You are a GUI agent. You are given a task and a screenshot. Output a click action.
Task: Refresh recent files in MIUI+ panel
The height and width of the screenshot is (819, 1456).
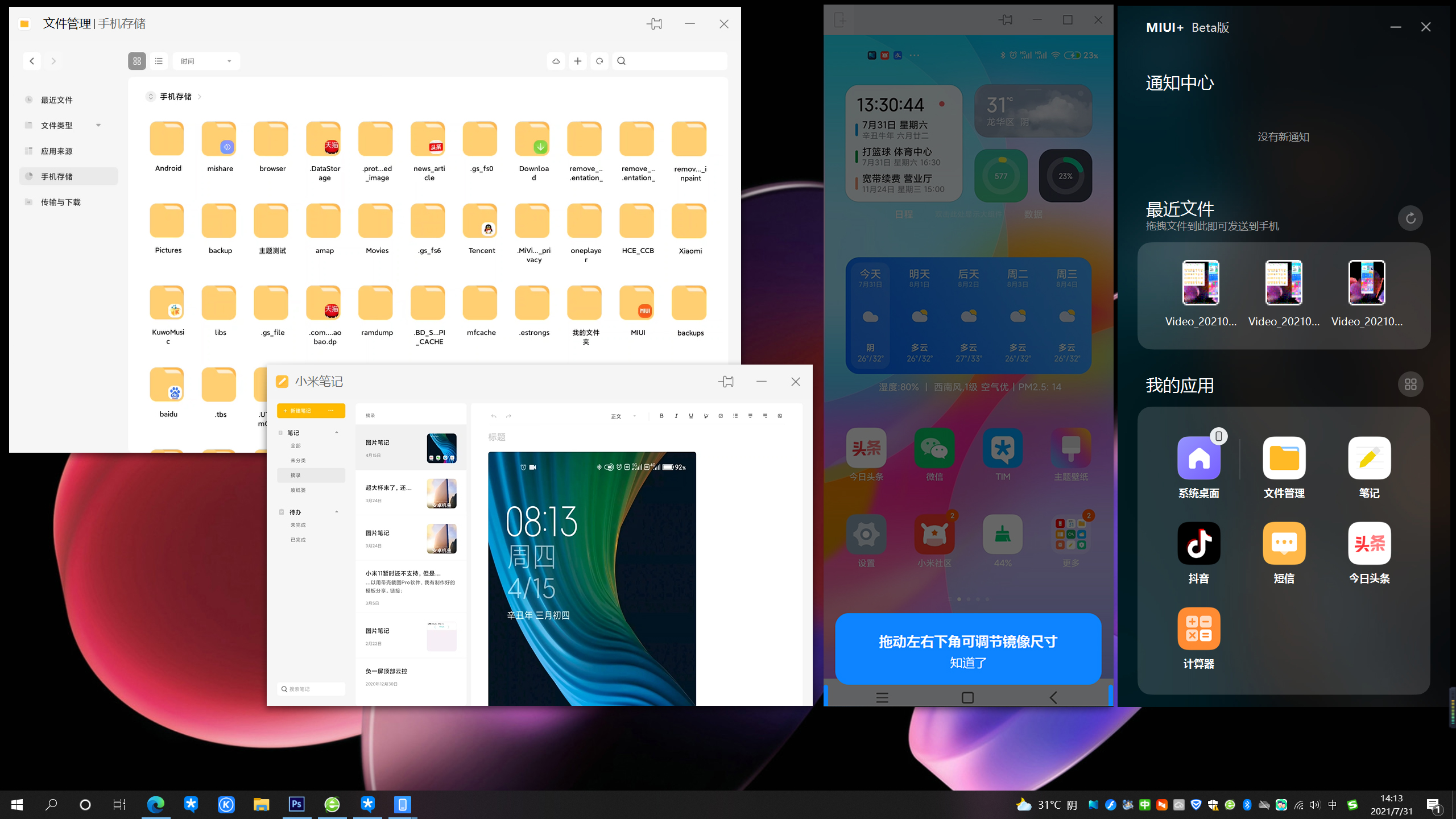click(x=1410, y=218)
